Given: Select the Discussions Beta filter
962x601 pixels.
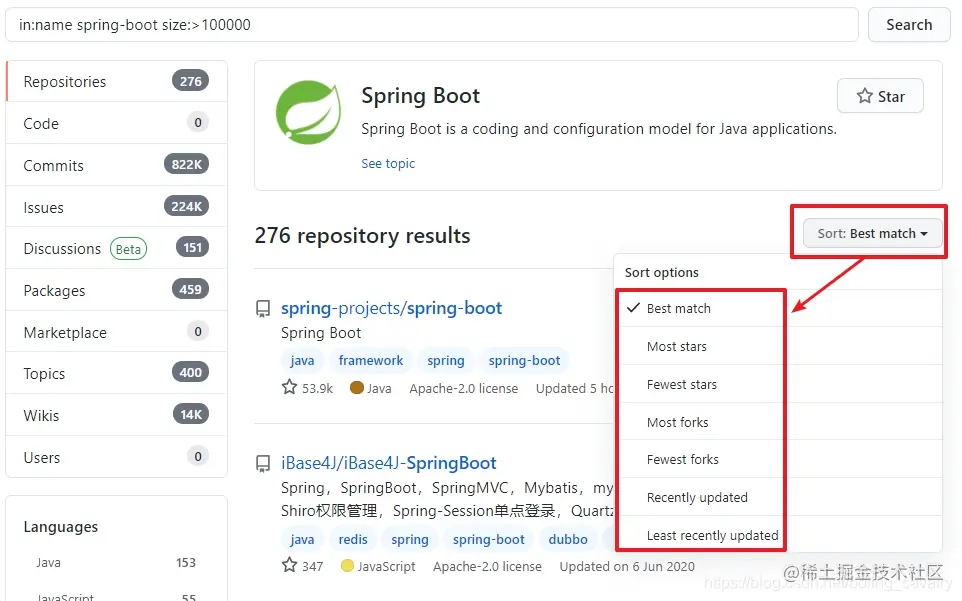Looking at the screenshot, I should click(x=117, y=248).
